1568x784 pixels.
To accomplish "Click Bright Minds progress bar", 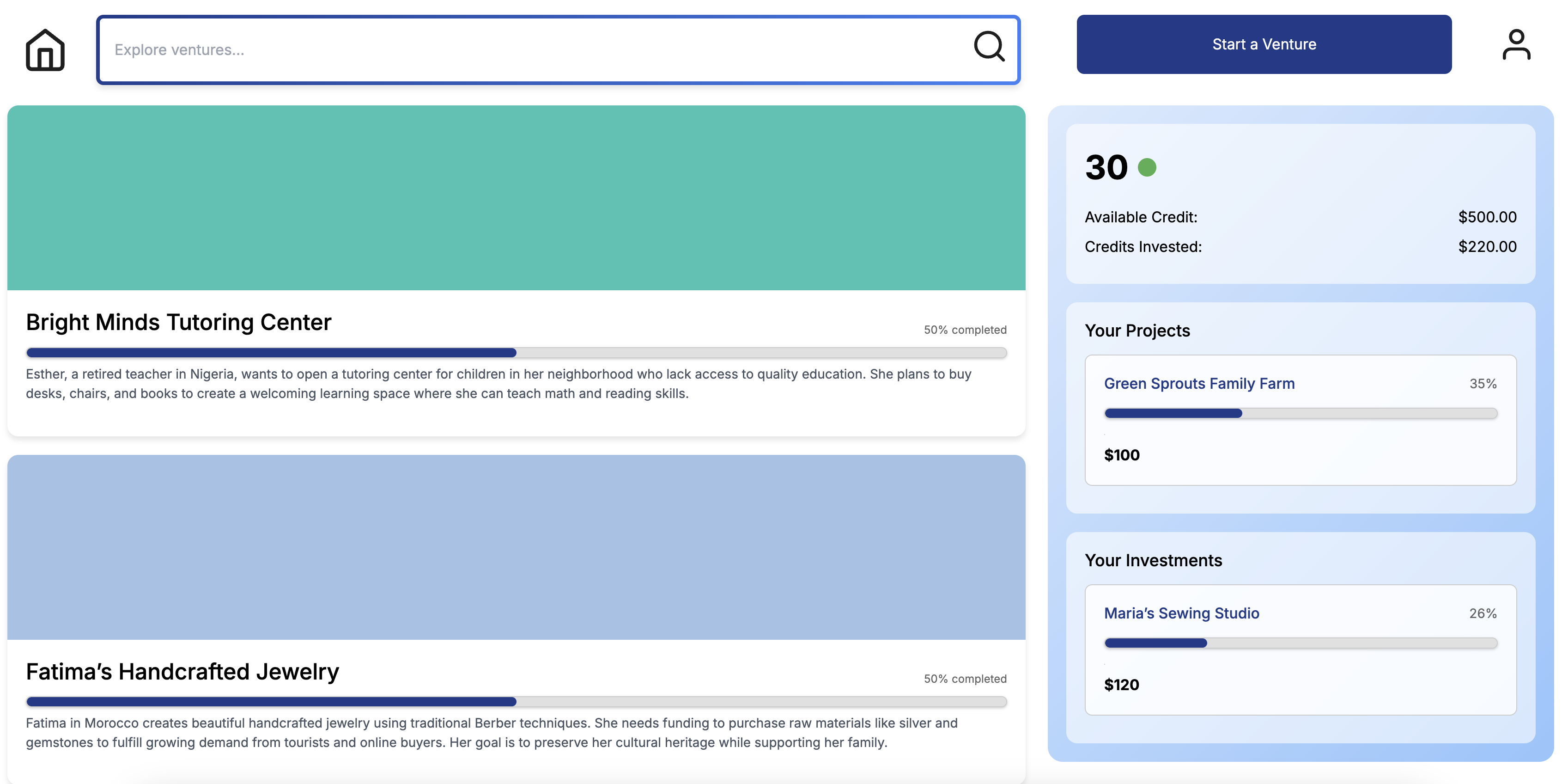I will [516, 353].
